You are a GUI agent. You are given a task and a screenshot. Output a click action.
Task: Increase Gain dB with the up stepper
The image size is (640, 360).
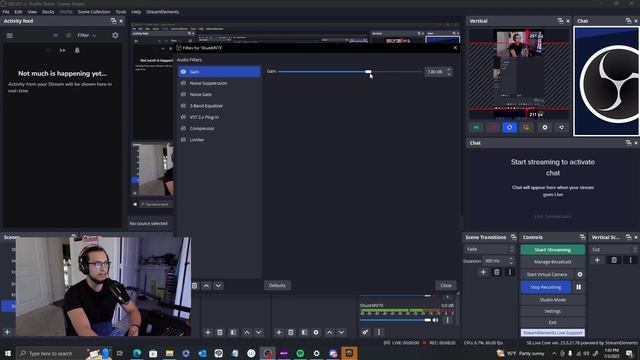tap(449, 69)
